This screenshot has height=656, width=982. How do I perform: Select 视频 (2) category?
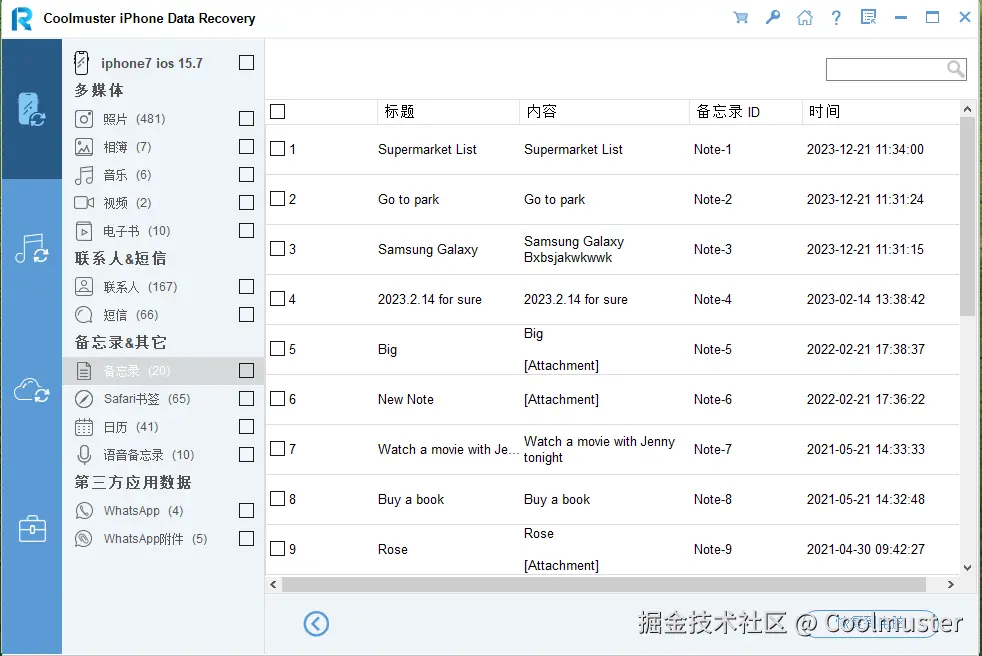pos(163,203)
